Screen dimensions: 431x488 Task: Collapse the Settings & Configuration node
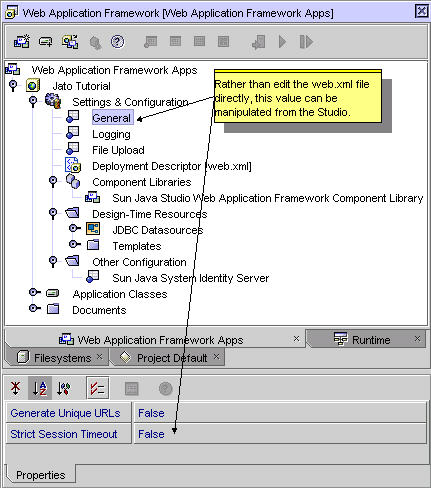(x=33, y=101)
